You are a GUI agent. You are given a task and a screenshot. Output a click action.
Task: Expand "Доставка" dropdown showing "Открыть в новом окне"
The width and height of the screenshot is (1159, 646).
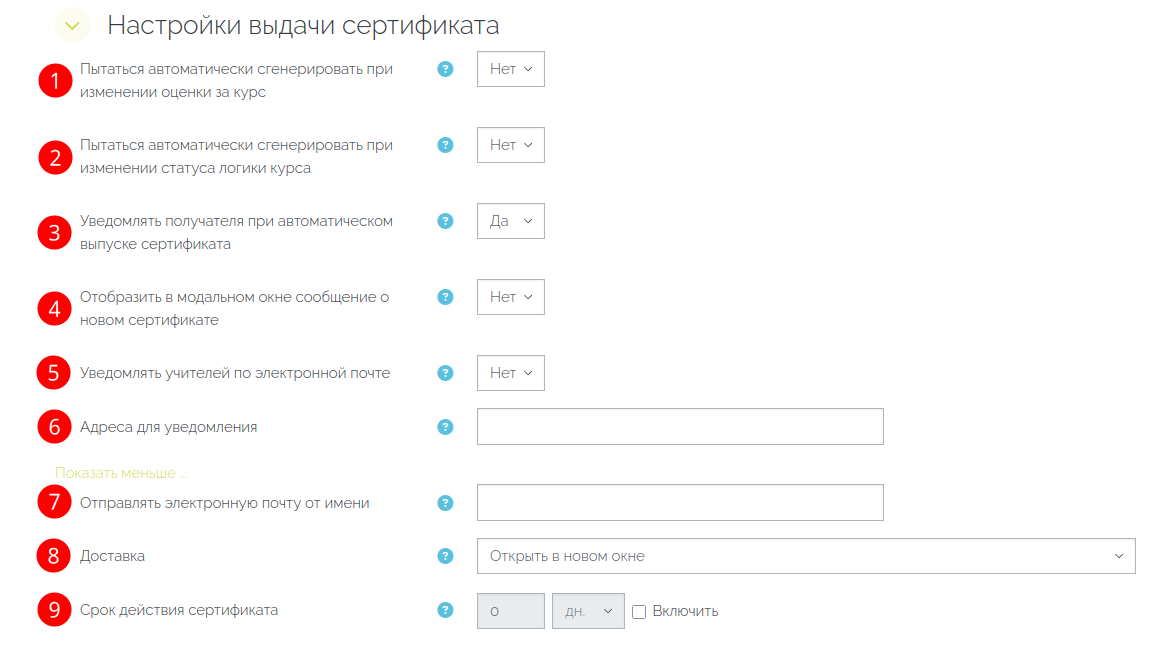click(x=805, y=556)
